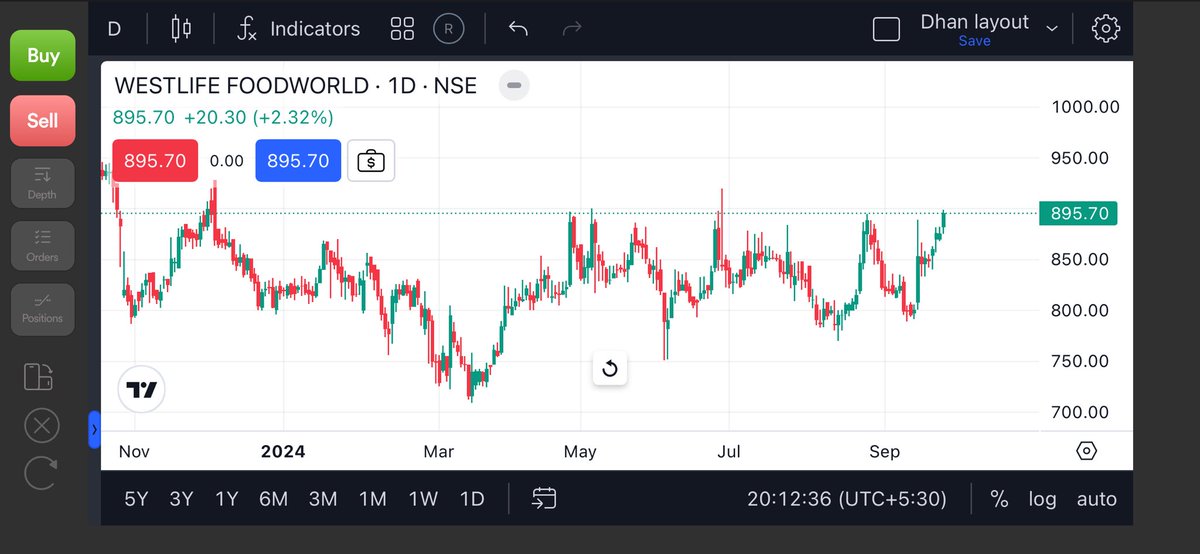The image size is (1200, 554).
Task: Open the layout grid templates icon
Action: 402,29
